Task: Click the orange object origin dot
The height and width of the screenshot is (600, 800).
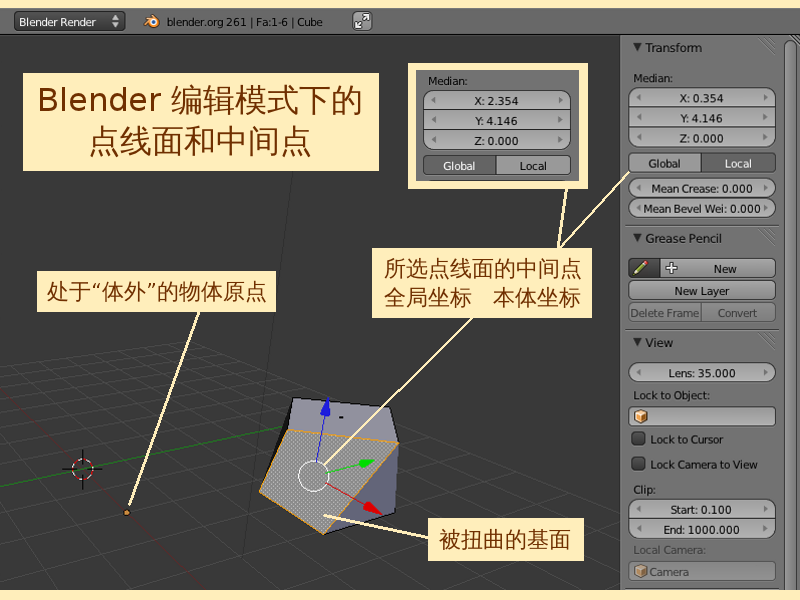Action: tap(127, 512)
